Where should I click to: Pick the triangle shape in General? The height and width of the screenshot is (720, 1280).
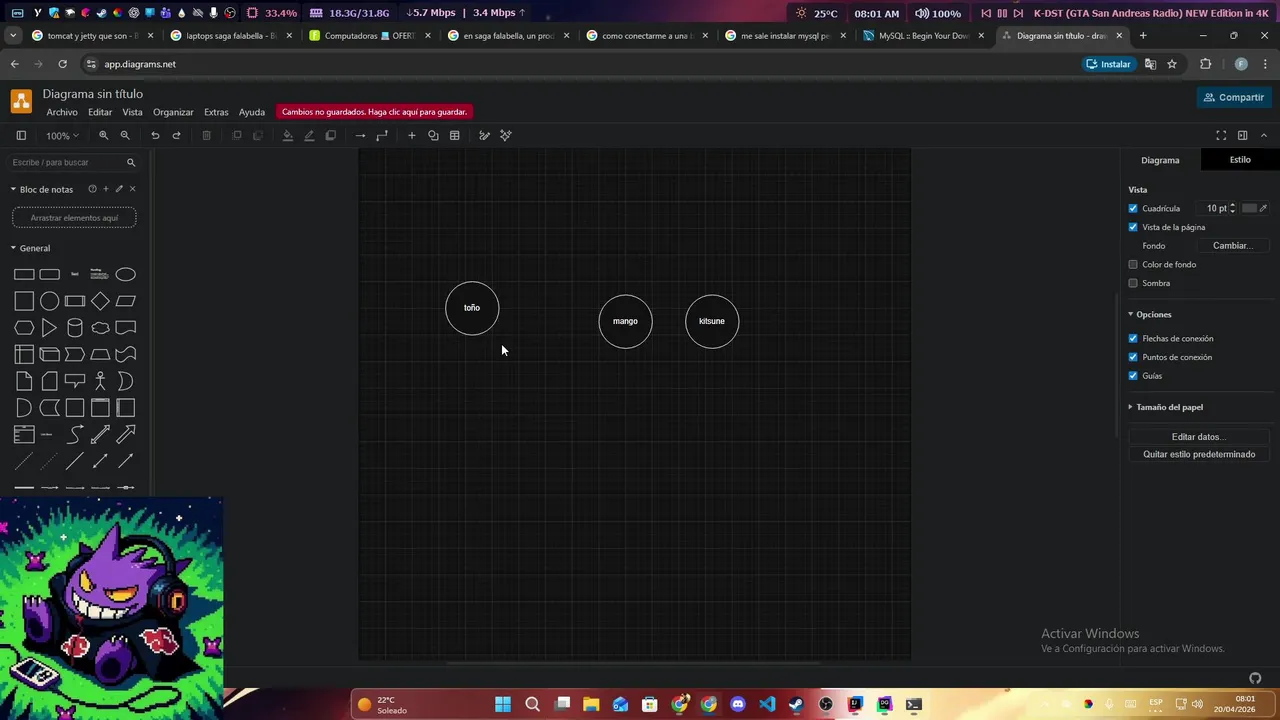click(49, 328)
